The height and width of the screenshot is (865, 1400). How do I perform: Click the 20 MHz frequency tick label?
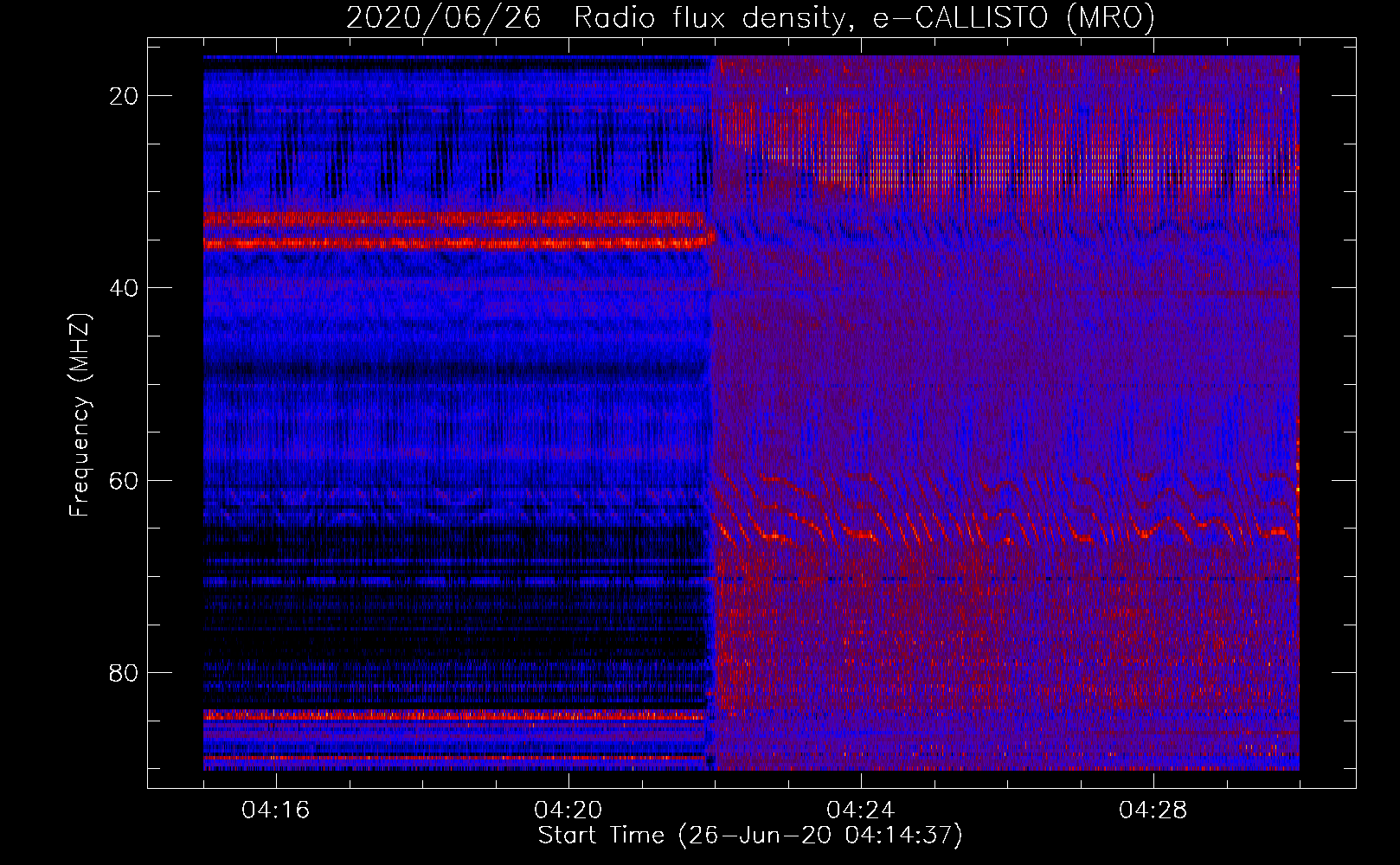[125, 96]
